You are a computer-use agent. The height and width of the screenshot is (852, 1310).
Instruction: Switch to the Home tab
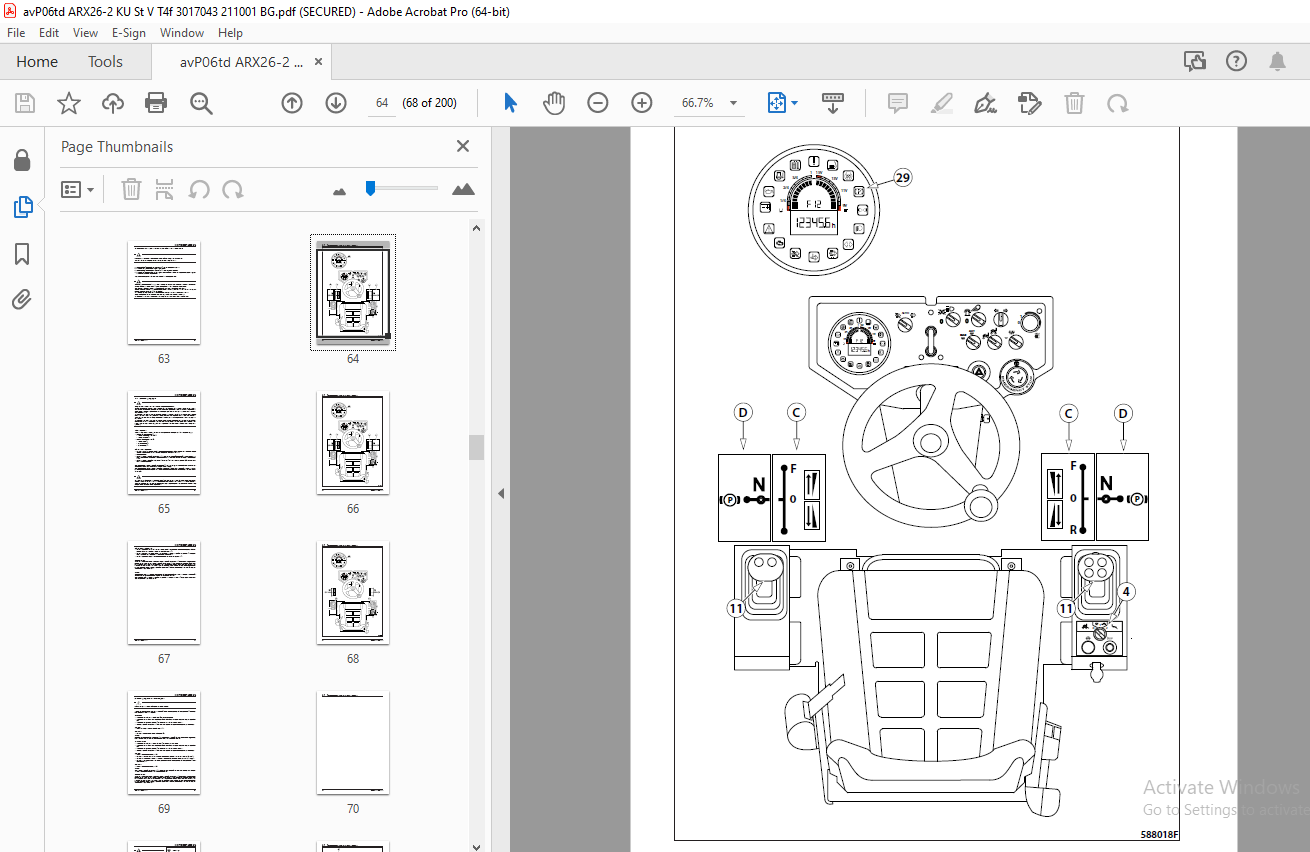click(x=37, y=62)
